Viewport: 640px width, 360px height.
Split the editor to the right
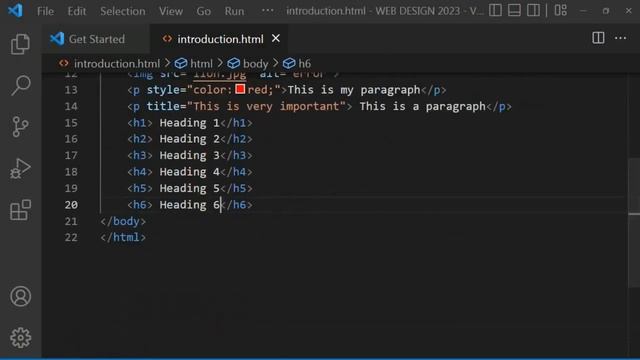click(x=598, y=38)
